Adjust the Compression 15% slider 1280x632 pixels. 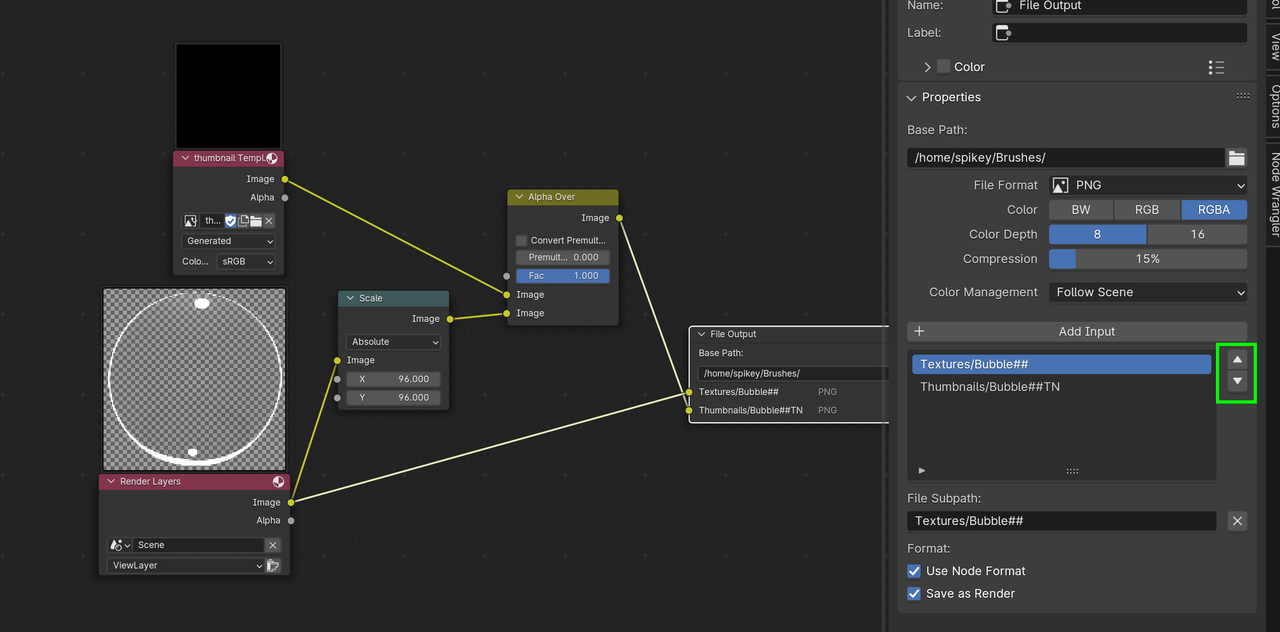tap(1147, 259)
